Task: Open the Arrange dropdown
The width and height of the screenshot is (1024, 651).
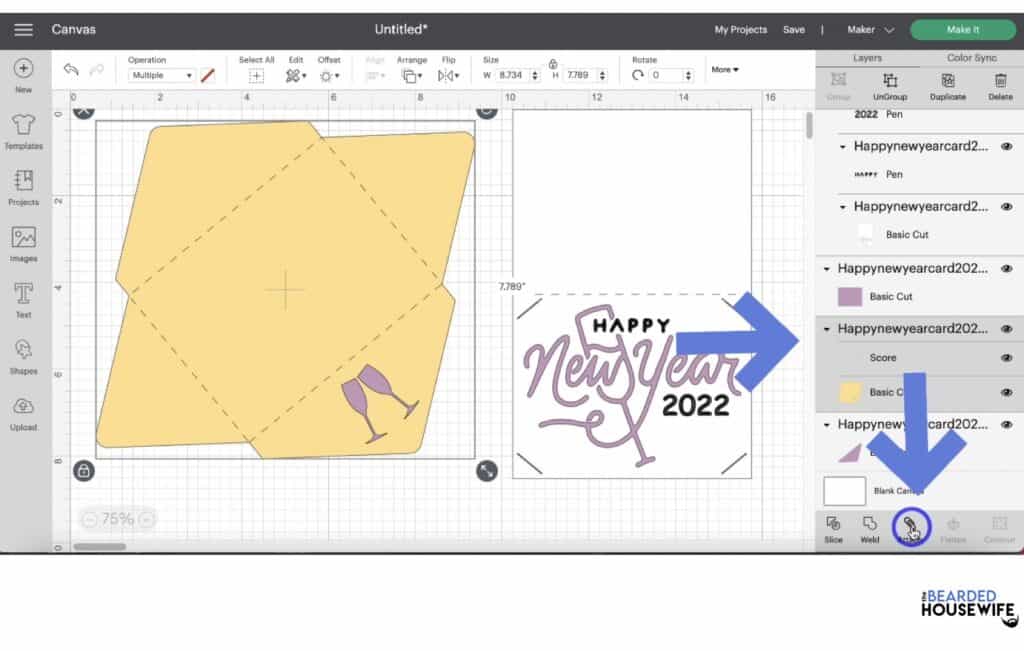Action: click(x=412, y=69)
